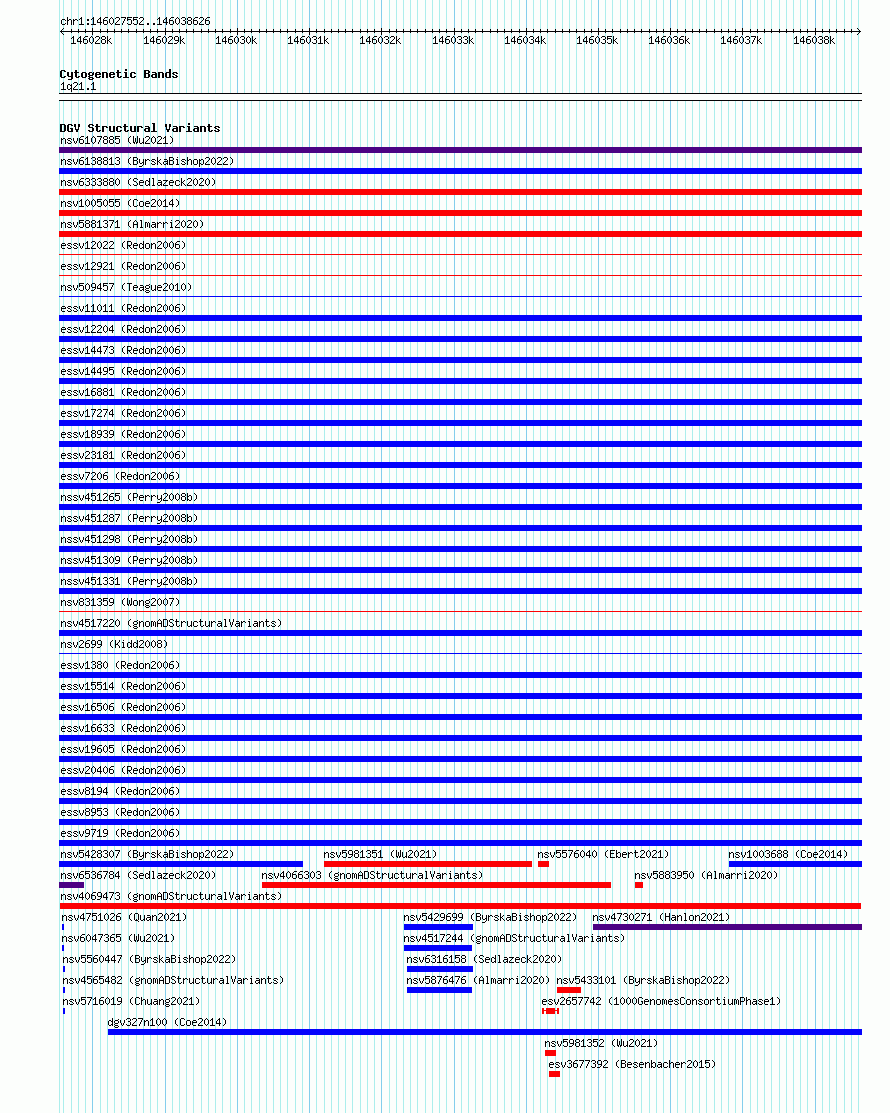Open essv8953 (Redon2006) variant
890x1113 pixels.
click(x=120, y=812)
